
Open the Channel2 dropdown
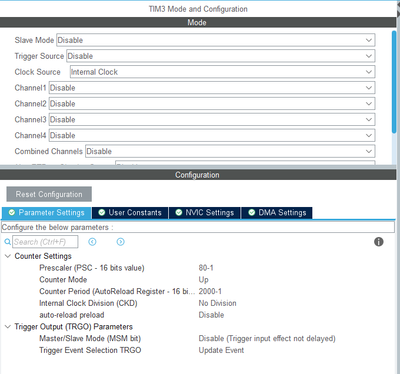point(212,104)
